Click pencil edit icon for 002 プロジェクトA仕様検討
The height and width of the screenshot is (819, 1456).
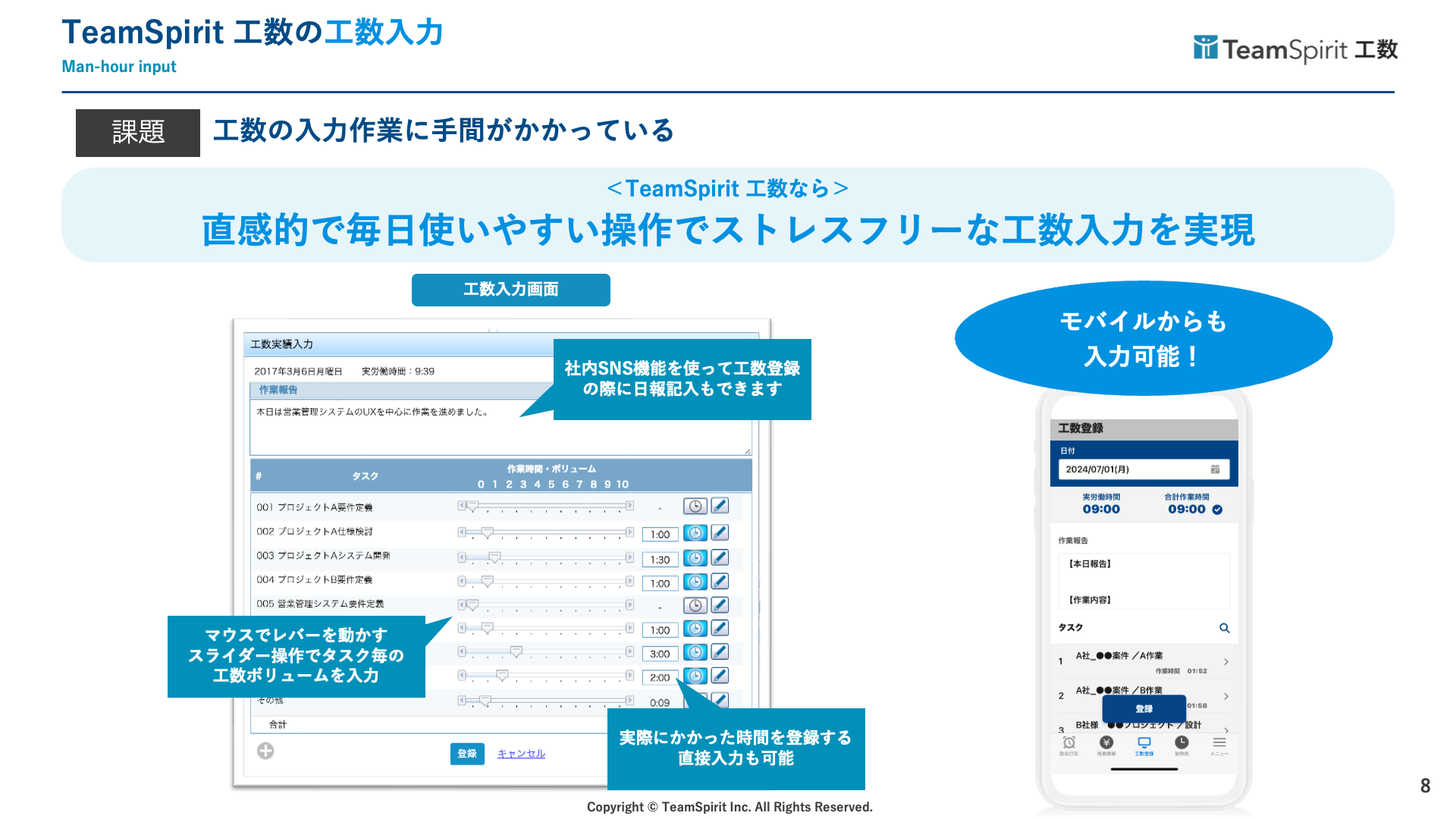tap(720, 533)
